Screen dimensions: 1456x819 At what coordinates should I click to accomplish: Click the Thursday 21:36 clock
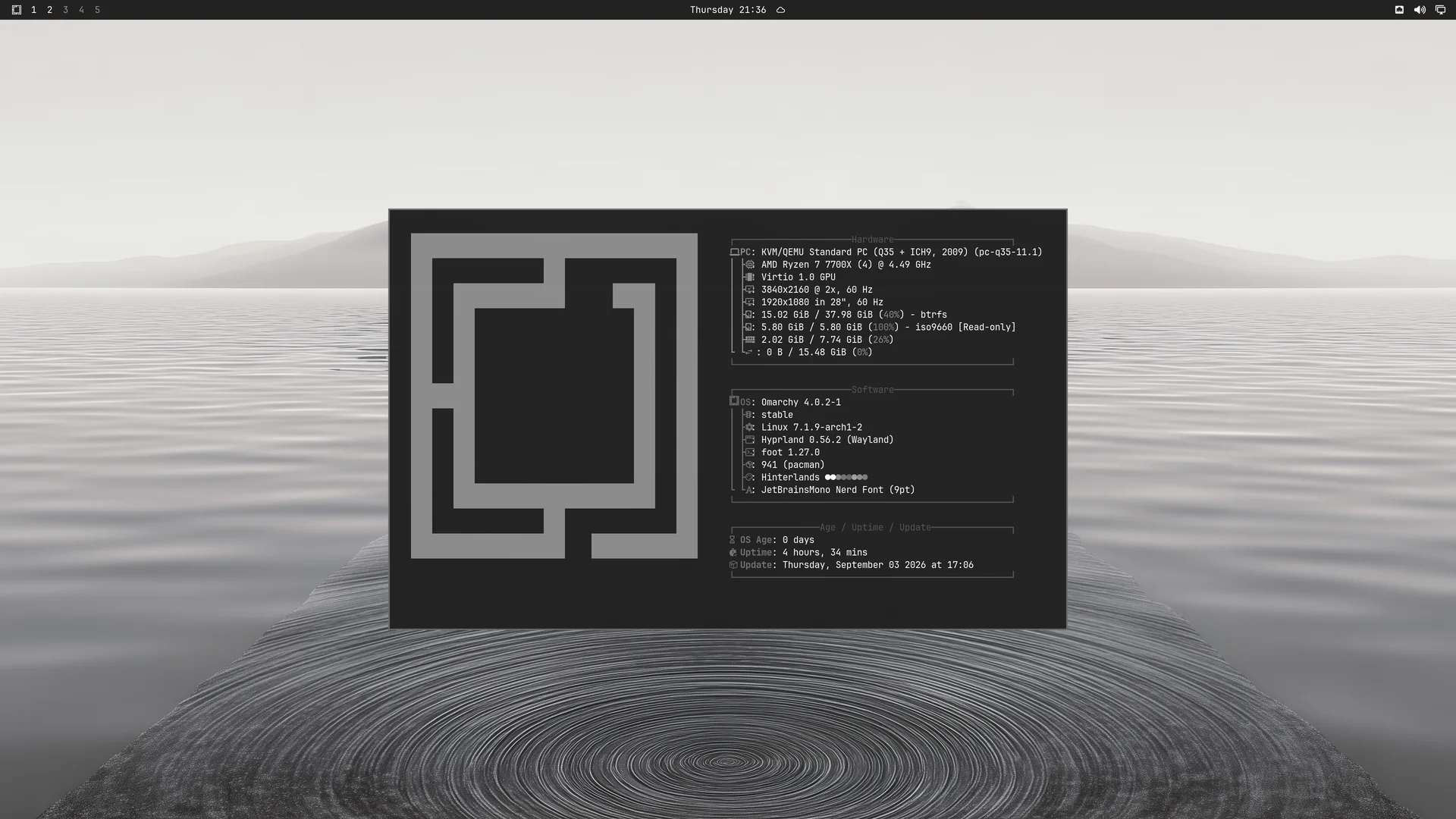727,10
